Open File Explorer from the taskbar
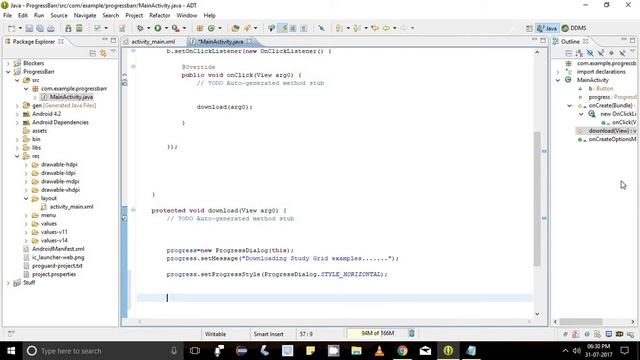640x360 pixels. pos(356,351)
